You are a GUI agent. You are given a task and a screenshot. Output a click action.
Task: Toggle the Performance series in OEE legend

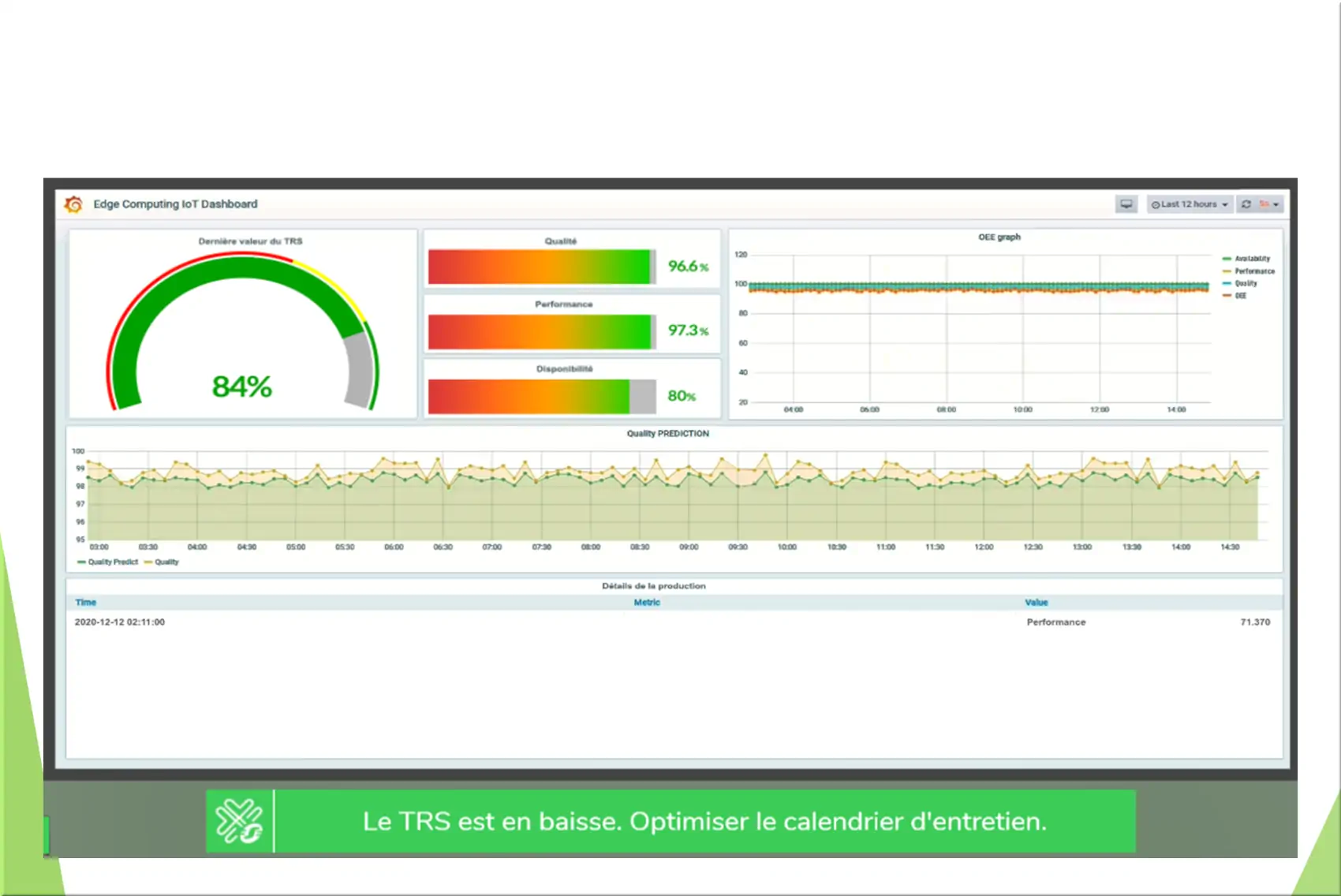coord(1249,271)
